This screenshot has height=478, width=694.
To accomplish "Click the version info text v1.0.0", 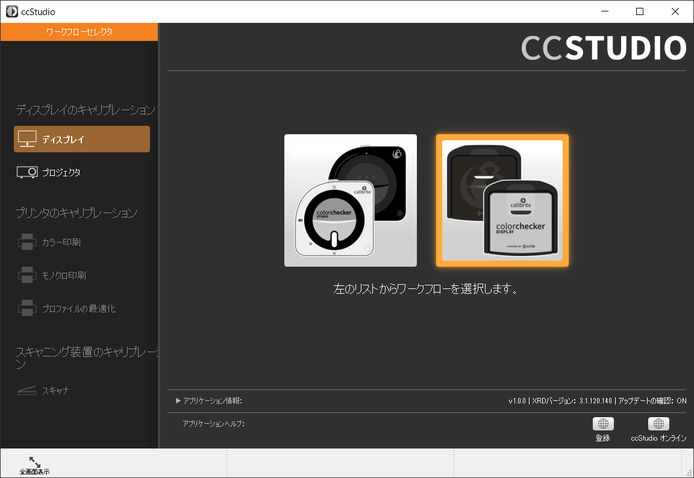I will pos(517,401).
